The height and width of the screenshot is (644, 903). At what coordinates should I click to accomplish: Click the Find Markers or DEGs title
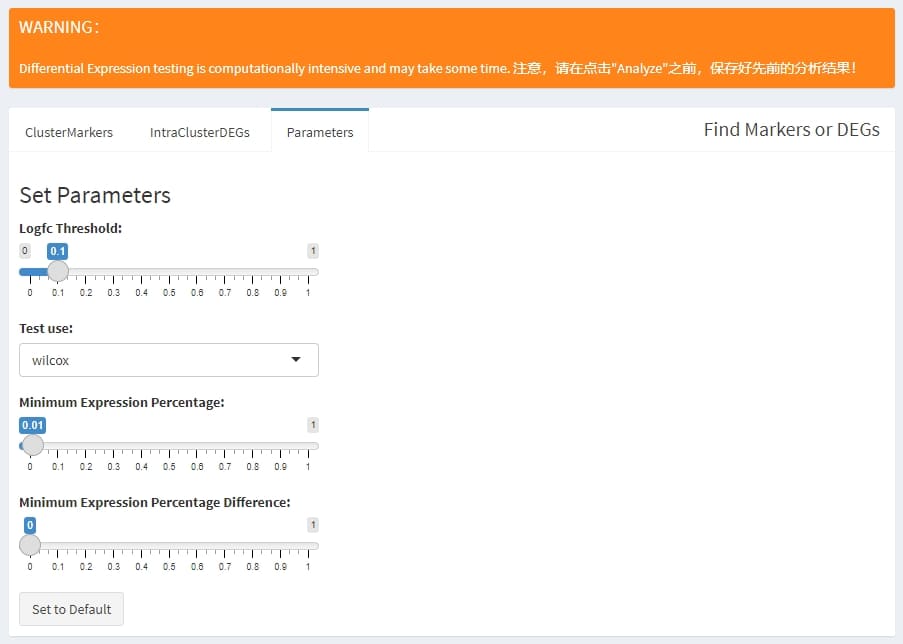[x=791, y=129]
